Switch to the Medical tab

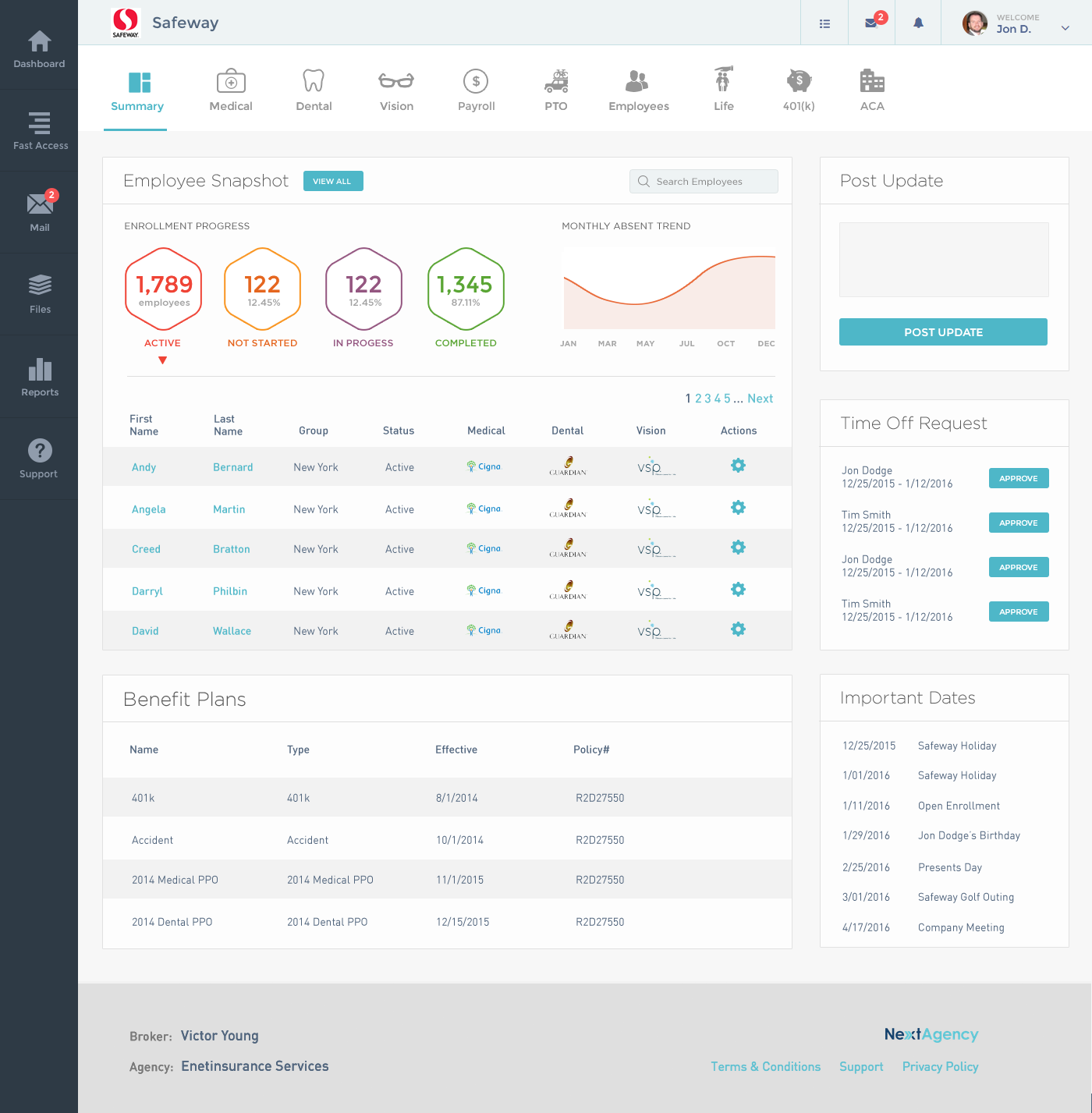coord(231,91)
